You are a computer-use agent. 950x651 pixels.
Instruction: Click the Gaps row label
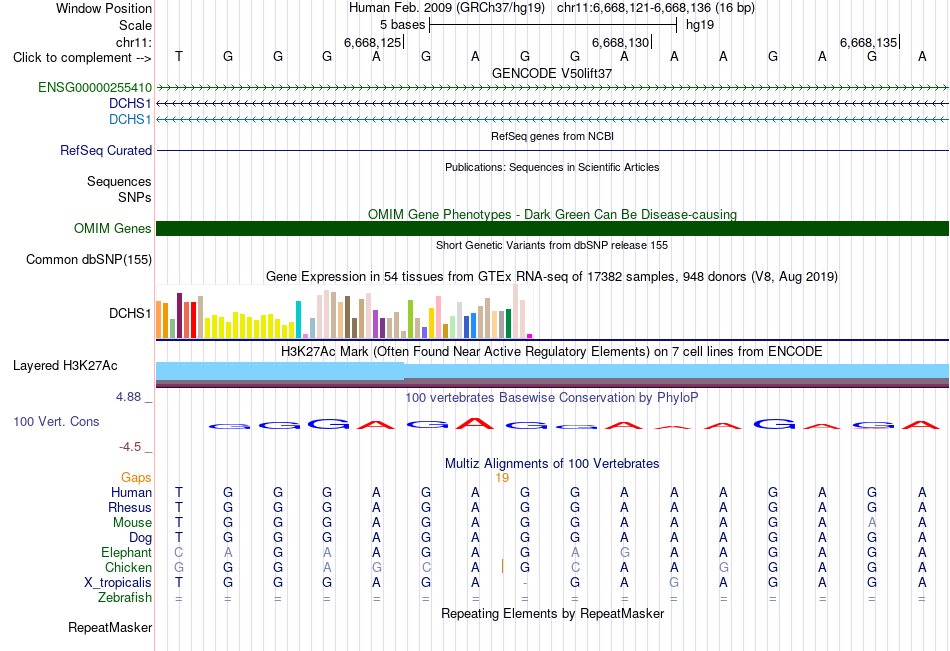pyautogui.click(x=136, y=478)
